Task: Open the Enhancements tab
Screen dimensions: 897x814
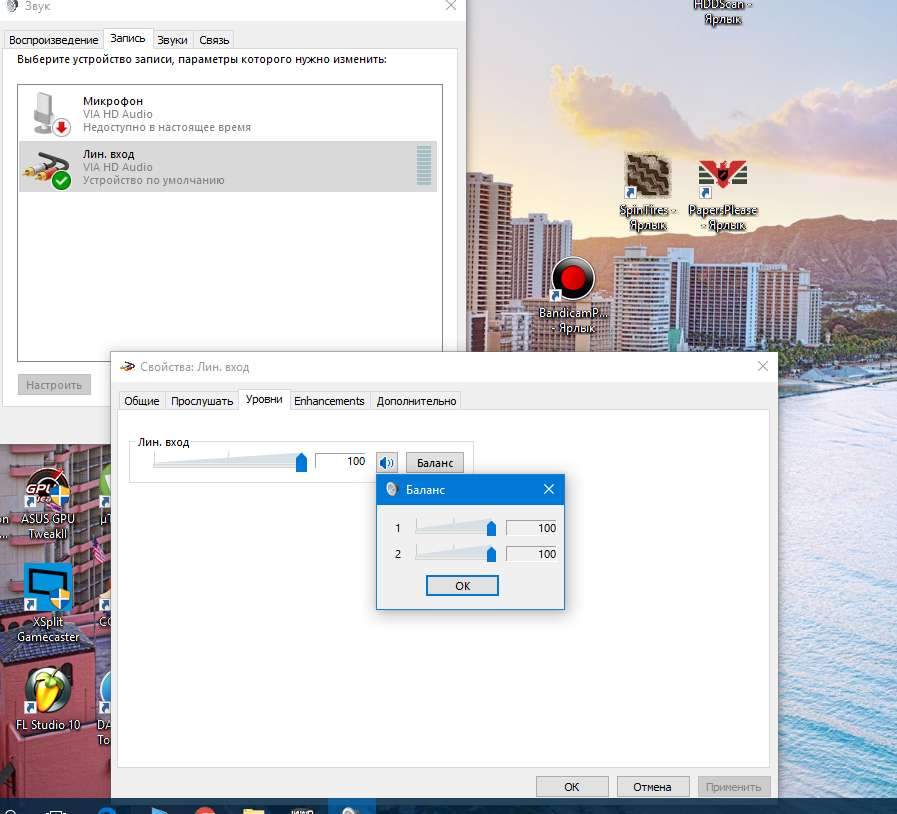Action: 329,401
